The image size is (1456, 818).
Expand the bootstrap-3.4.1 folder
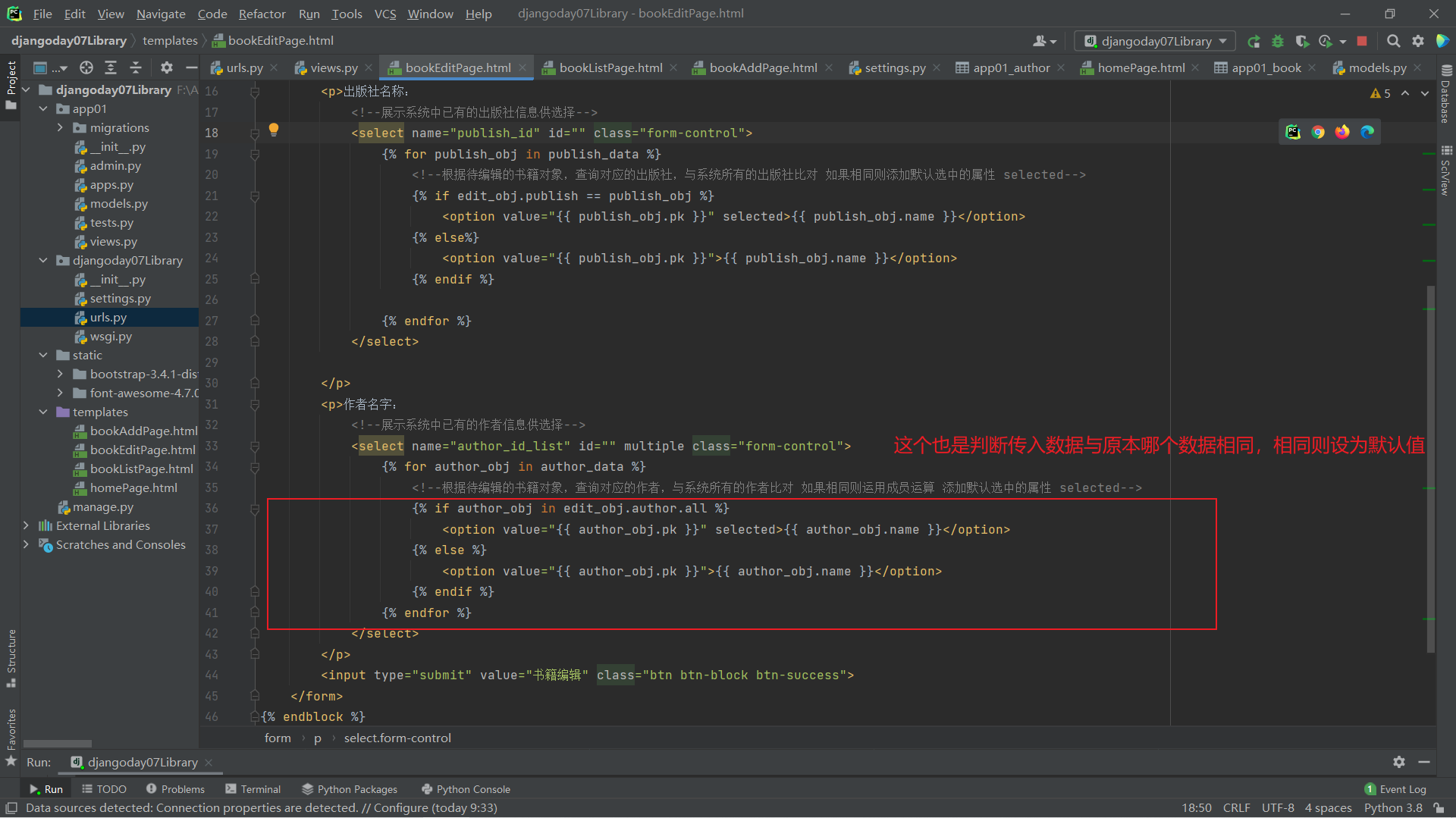(x=60, y=375)
